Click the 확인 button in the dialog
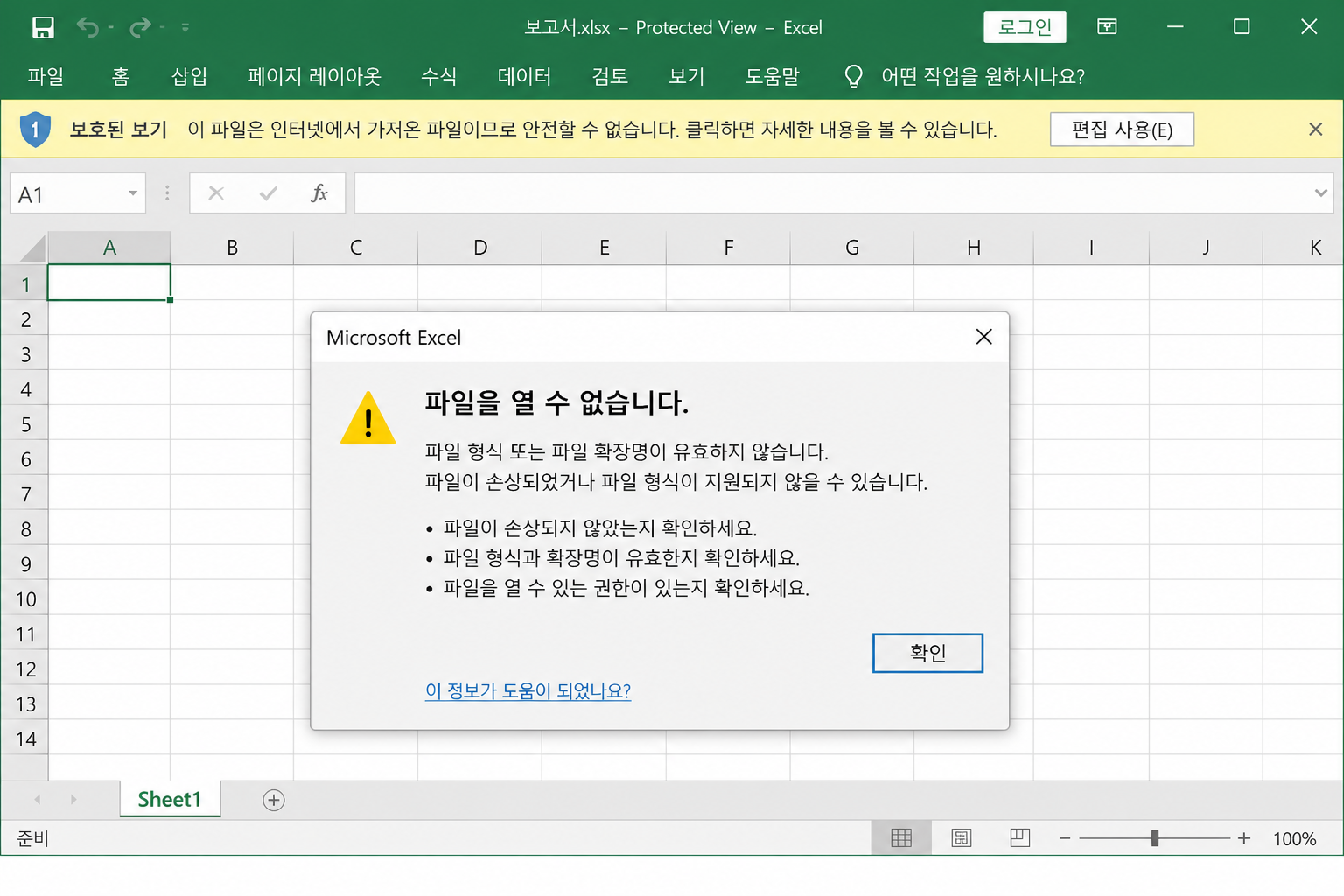 pos(927,653)
